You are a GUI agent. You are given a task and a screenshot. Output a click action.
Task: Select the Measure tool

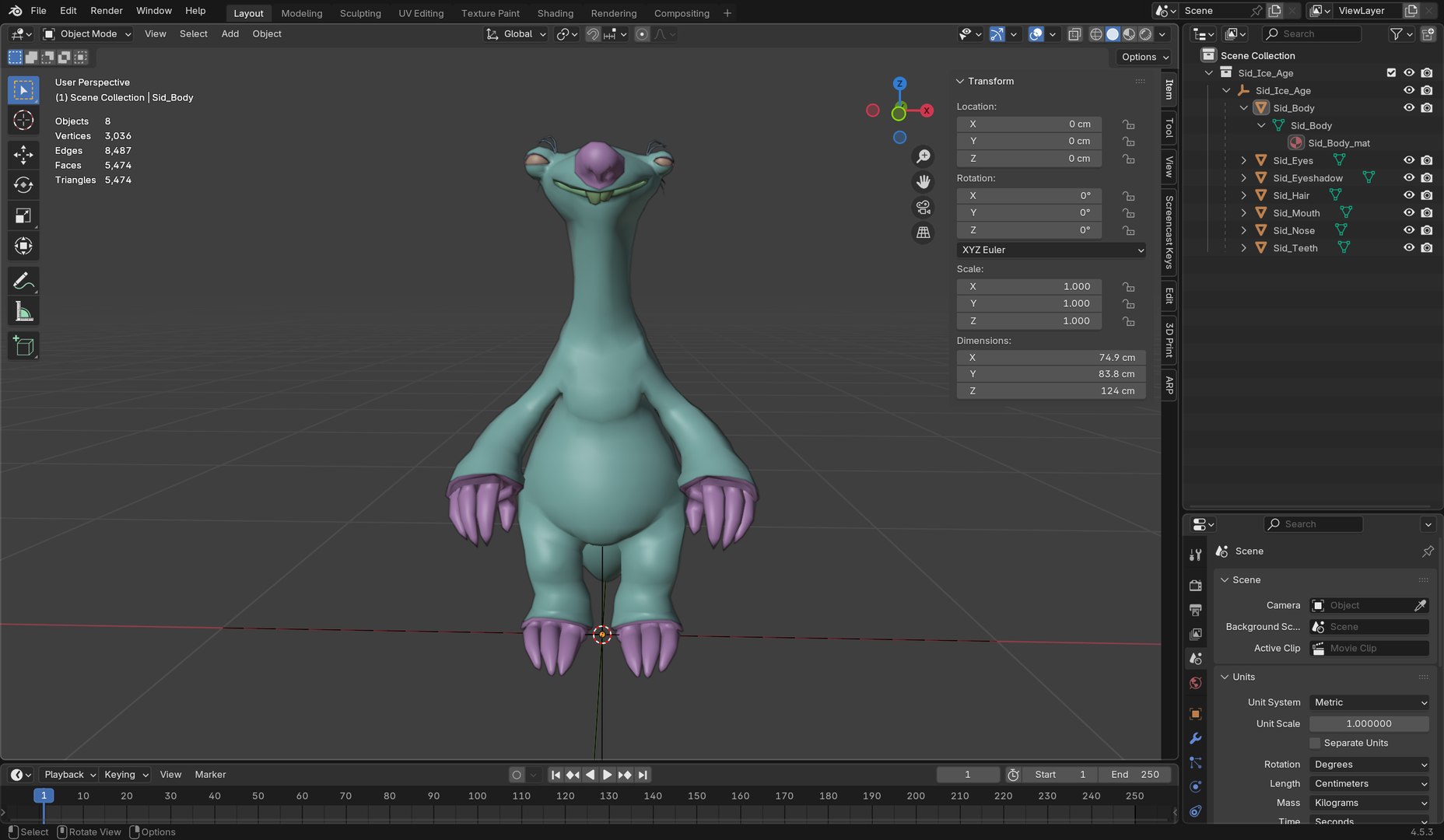[x=23, y=312]
